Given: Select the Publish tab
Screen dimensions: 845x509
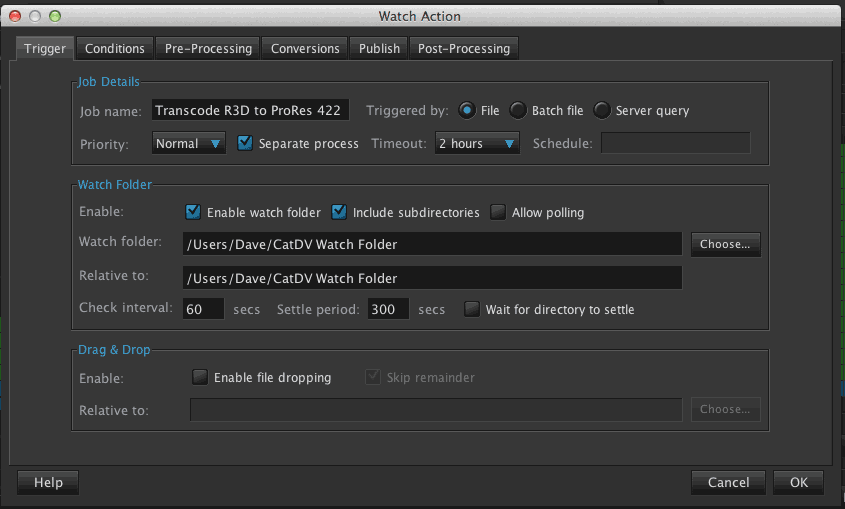Looking at the screenshot, I should [379, 48].
